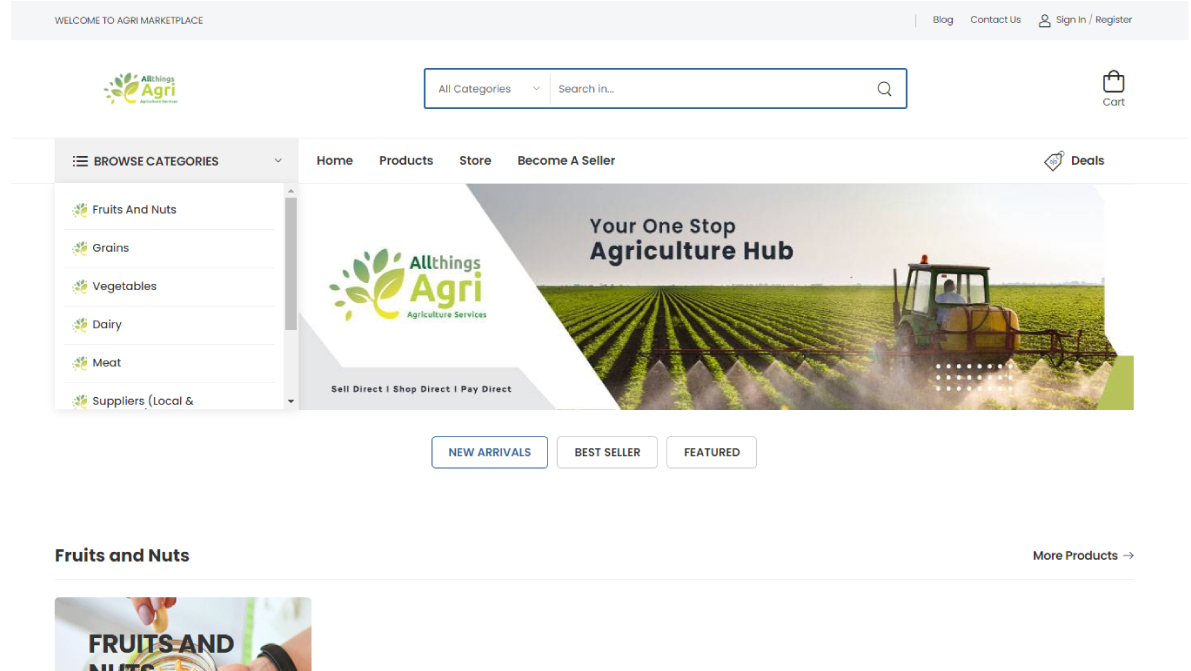Switch to the Best Seller tab
Screen dimensions: 1191x671
(x=607, y=452)
